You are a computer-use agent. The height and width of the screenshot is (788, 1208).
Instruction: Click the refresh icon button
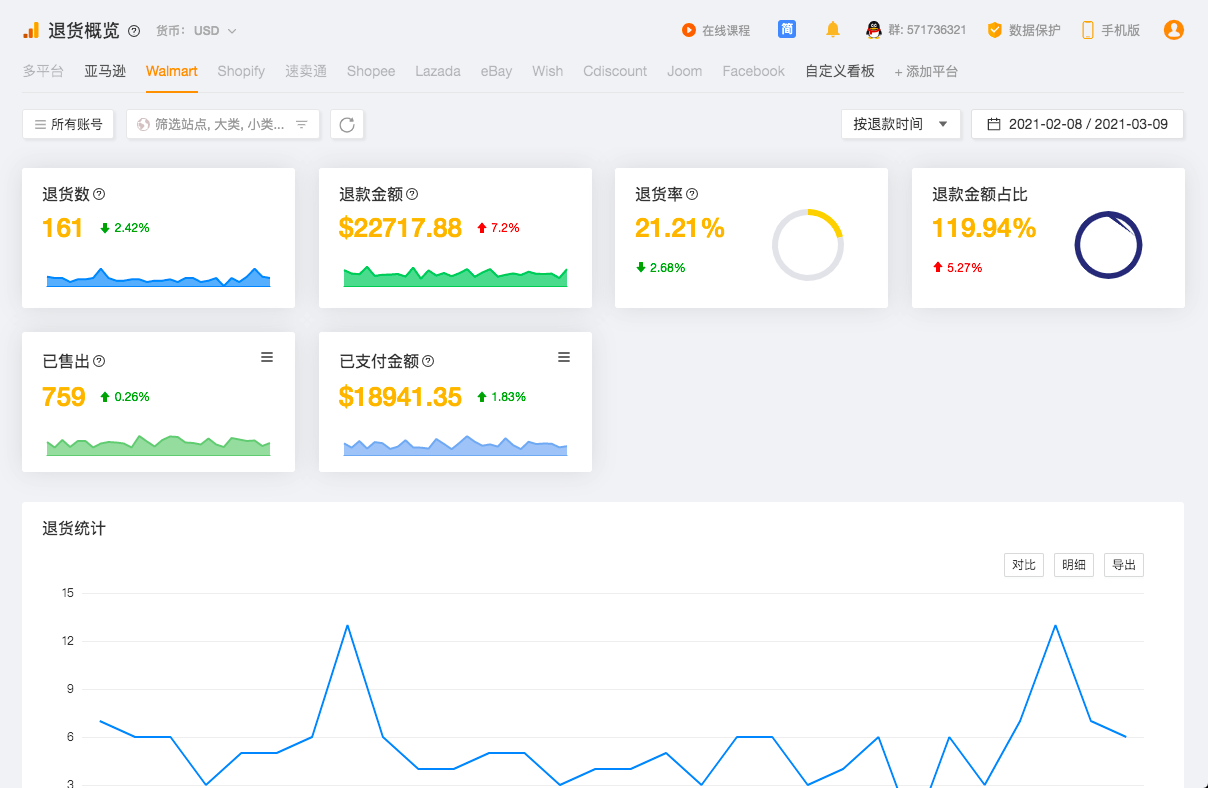click(347, 125)
